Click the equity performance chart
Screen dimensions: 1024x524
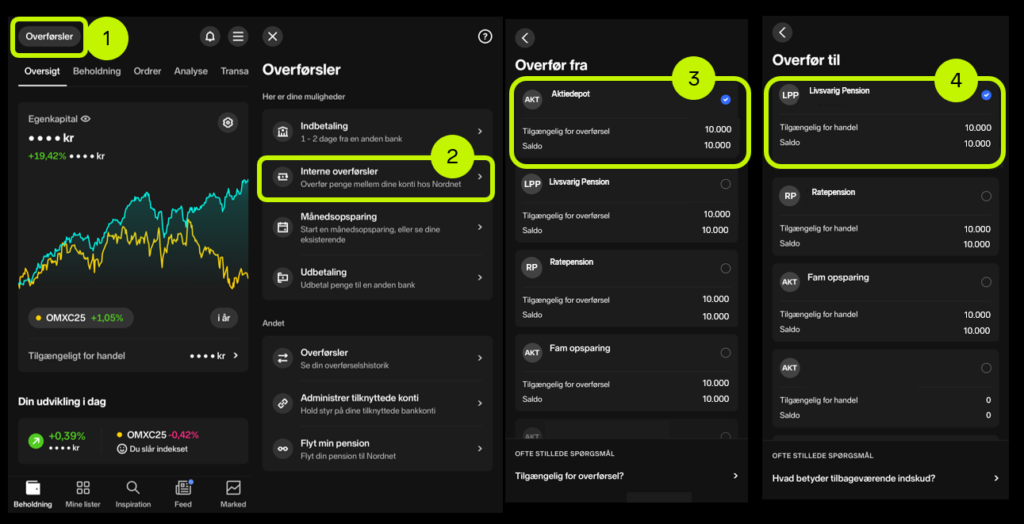tap(133, 233)
